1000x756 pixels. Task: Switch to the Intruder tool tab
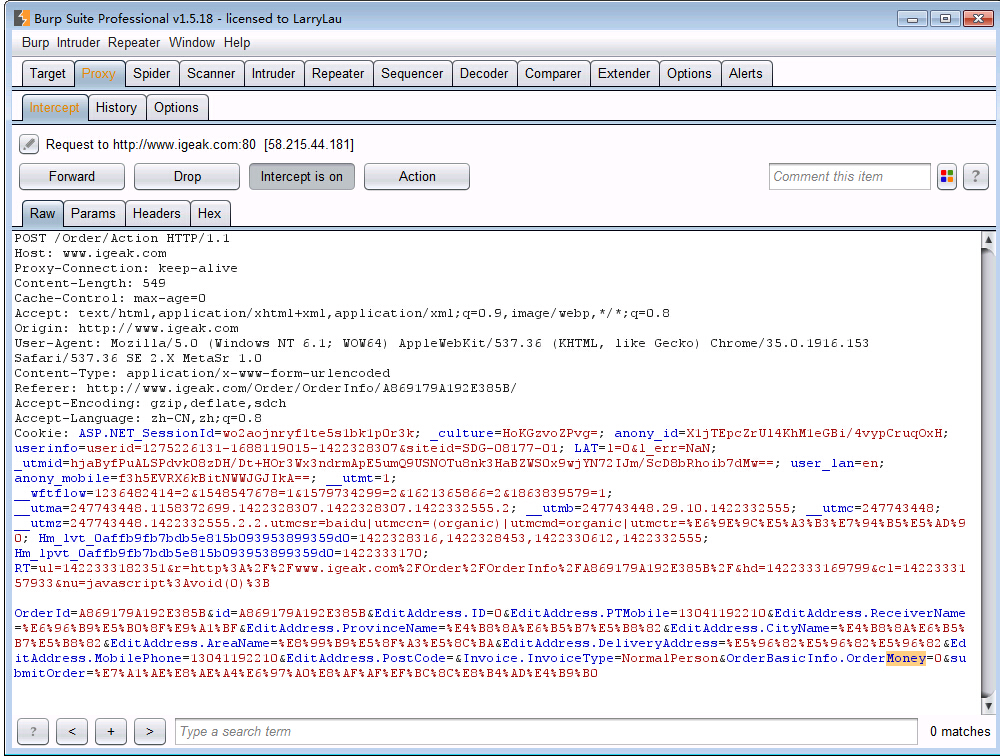pyautogui.click(x=274, y=73)
